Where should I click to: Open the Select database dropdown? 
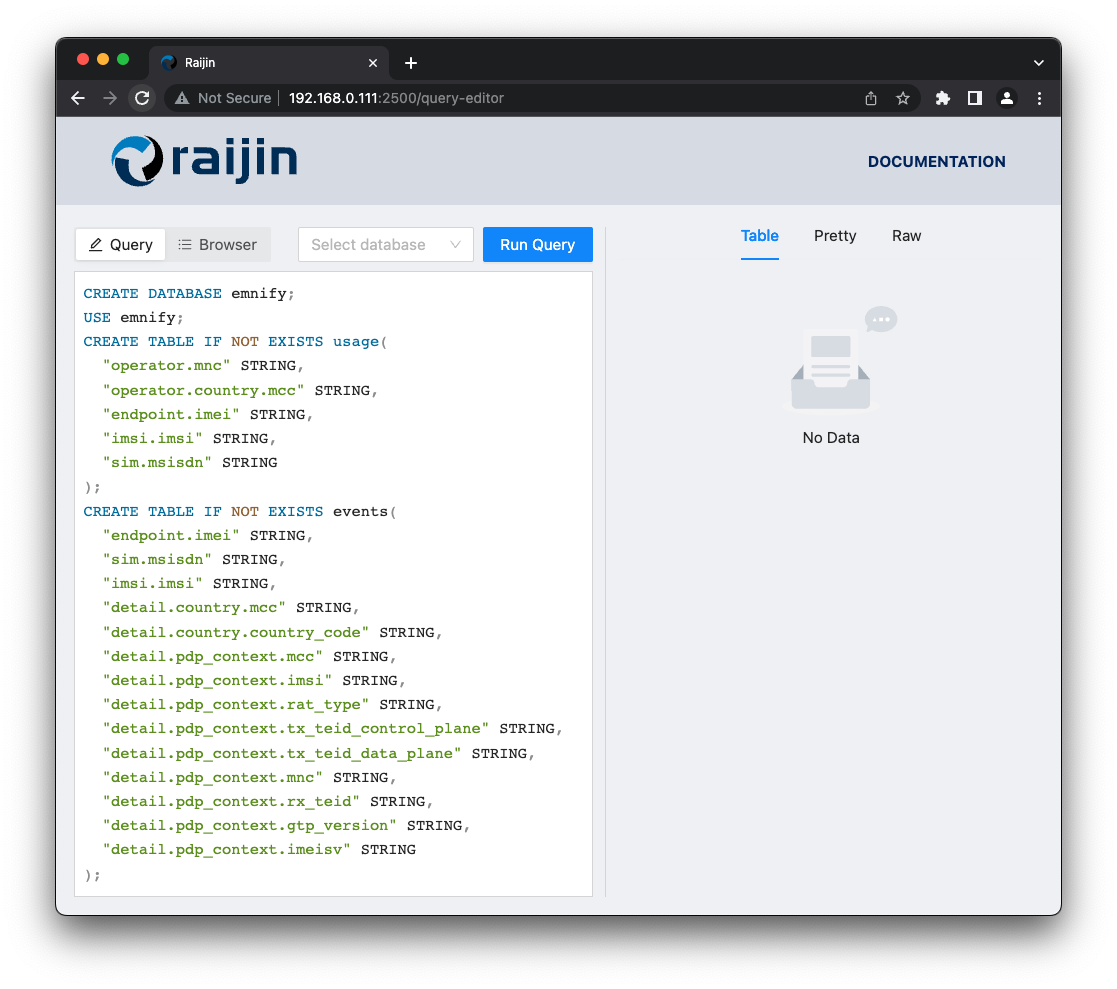click(x=385, y=244)
